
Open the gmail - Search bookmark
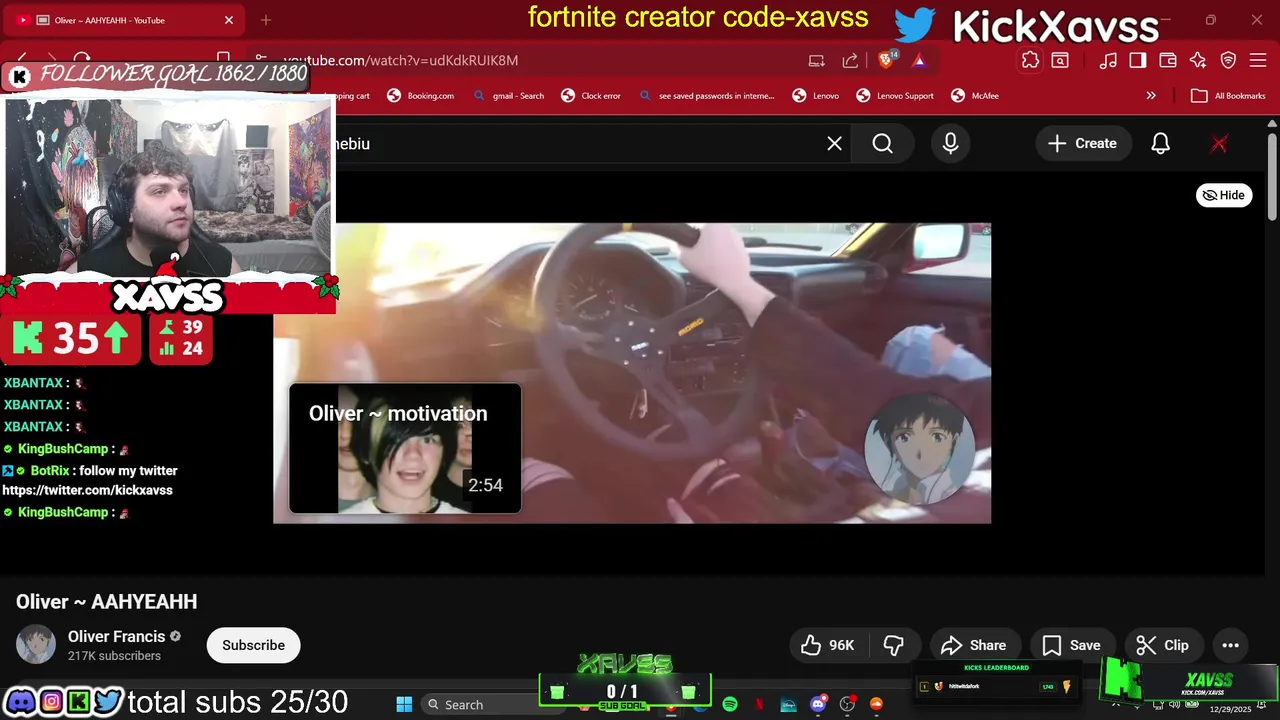pos(508,96)
